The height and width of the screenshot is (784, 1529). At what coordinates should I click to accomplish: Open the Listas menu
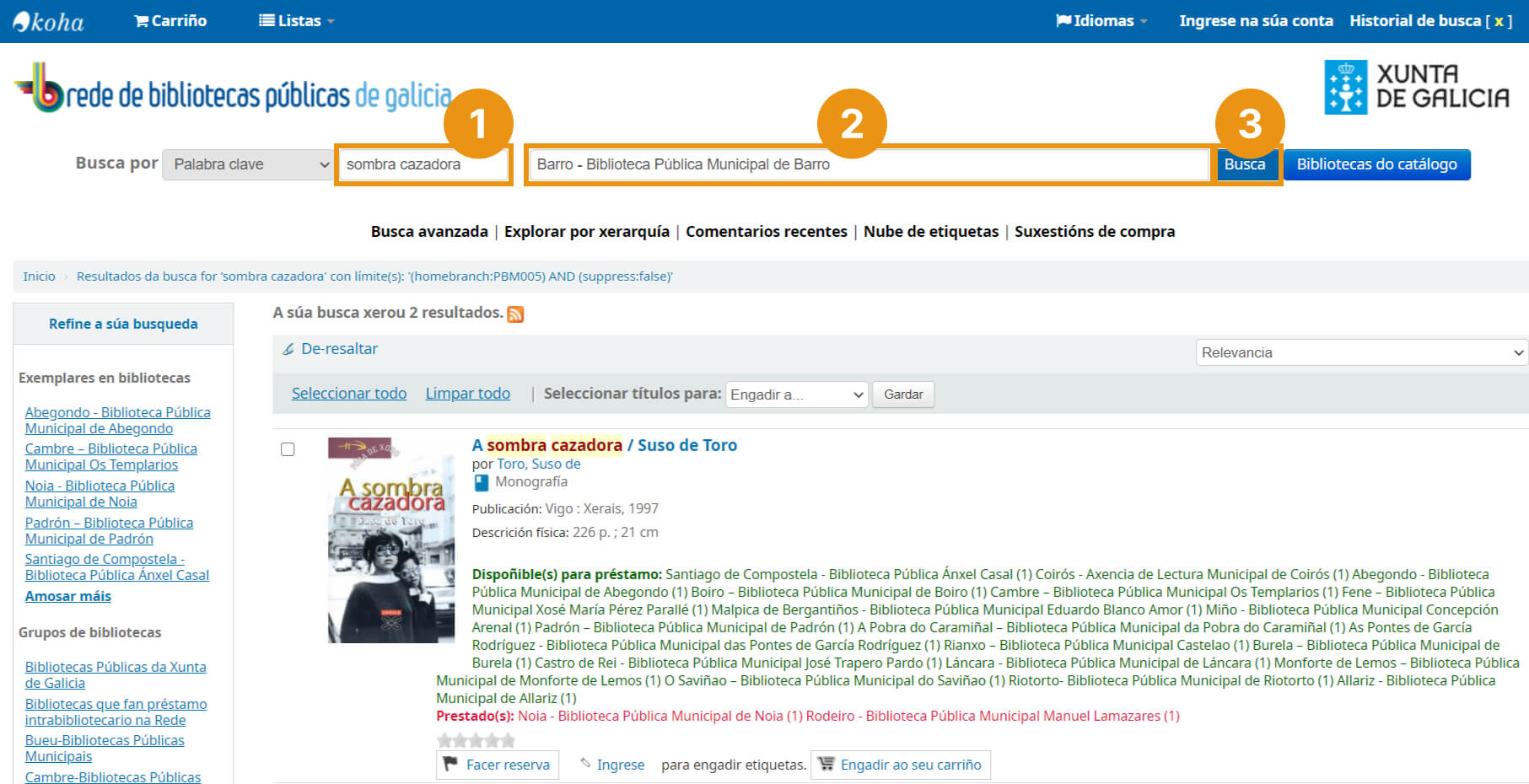pyautogui.click(x=296, y=21)
